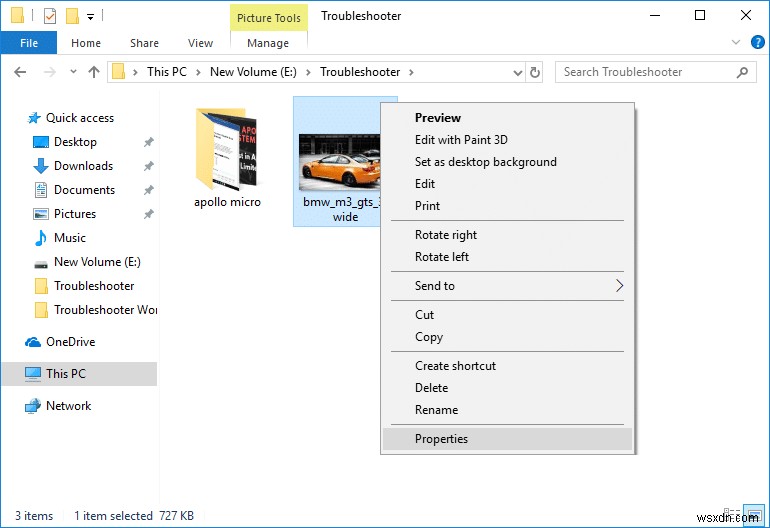This screenshot has width=770, height=528.
Task: Expand the ribbon with the chevron arrow
Action: coord(736,42)
